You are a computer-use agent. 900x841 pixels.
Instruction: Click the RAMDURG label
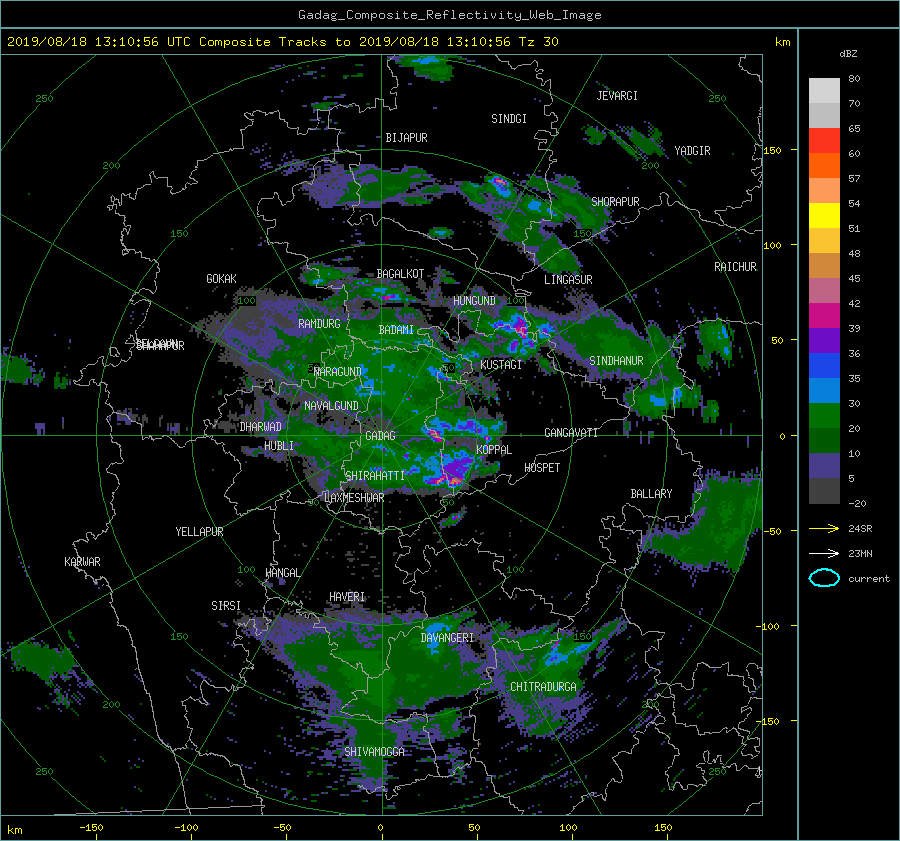click(x=319, y=324)
